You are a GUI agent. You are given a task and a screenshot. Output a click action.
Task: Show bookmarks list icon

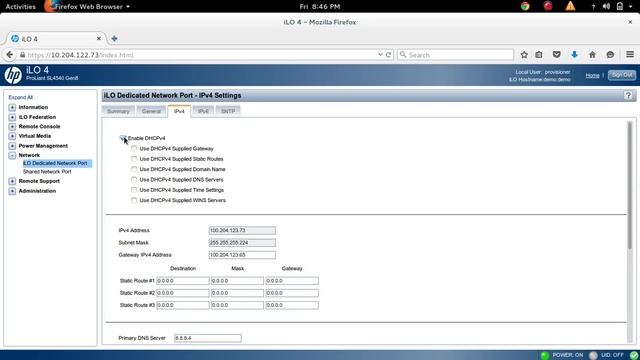(539, 55)
